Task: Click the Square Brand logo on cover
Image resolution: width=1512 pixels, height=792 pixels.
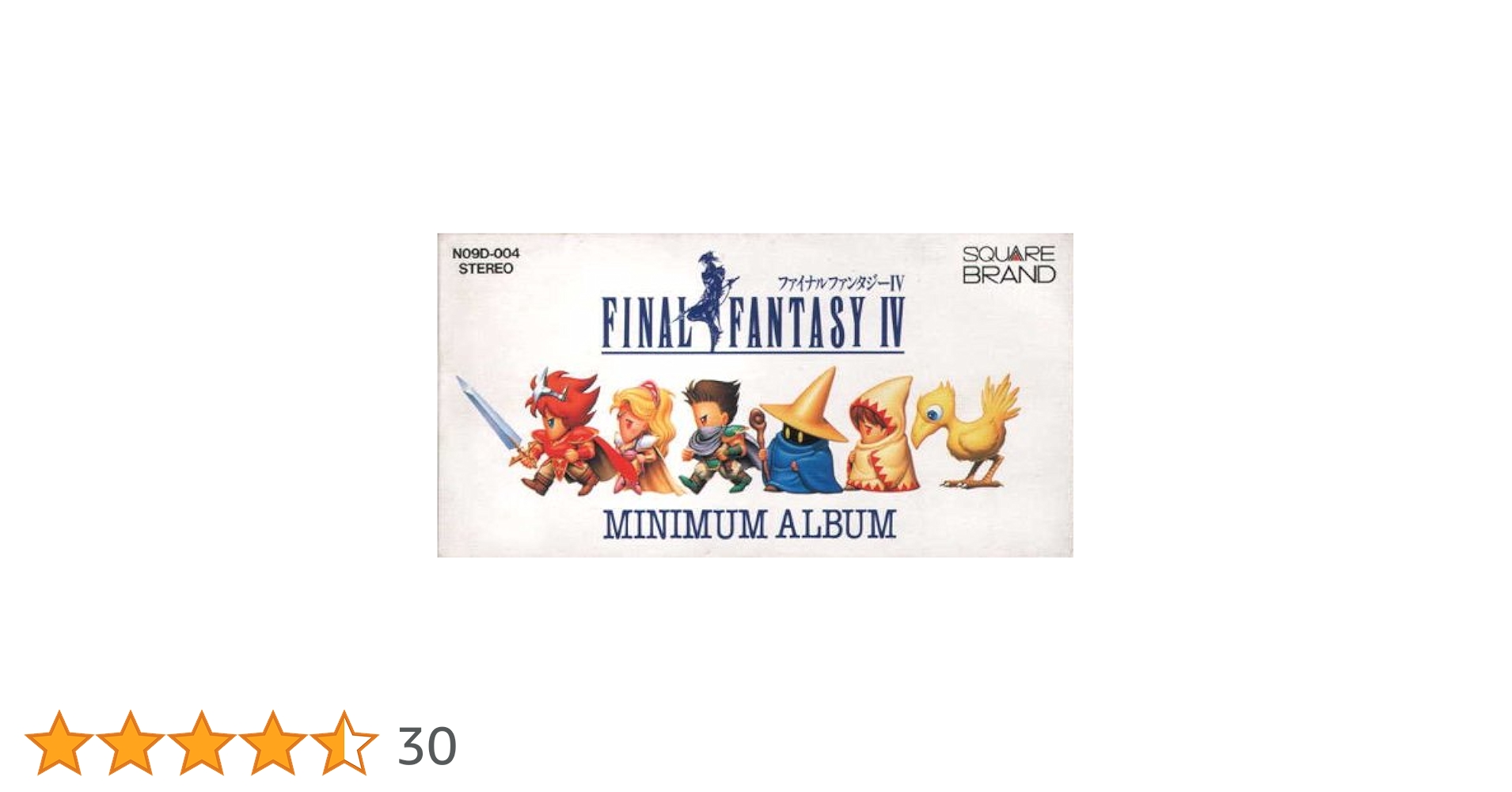Action: [1009, 265]
